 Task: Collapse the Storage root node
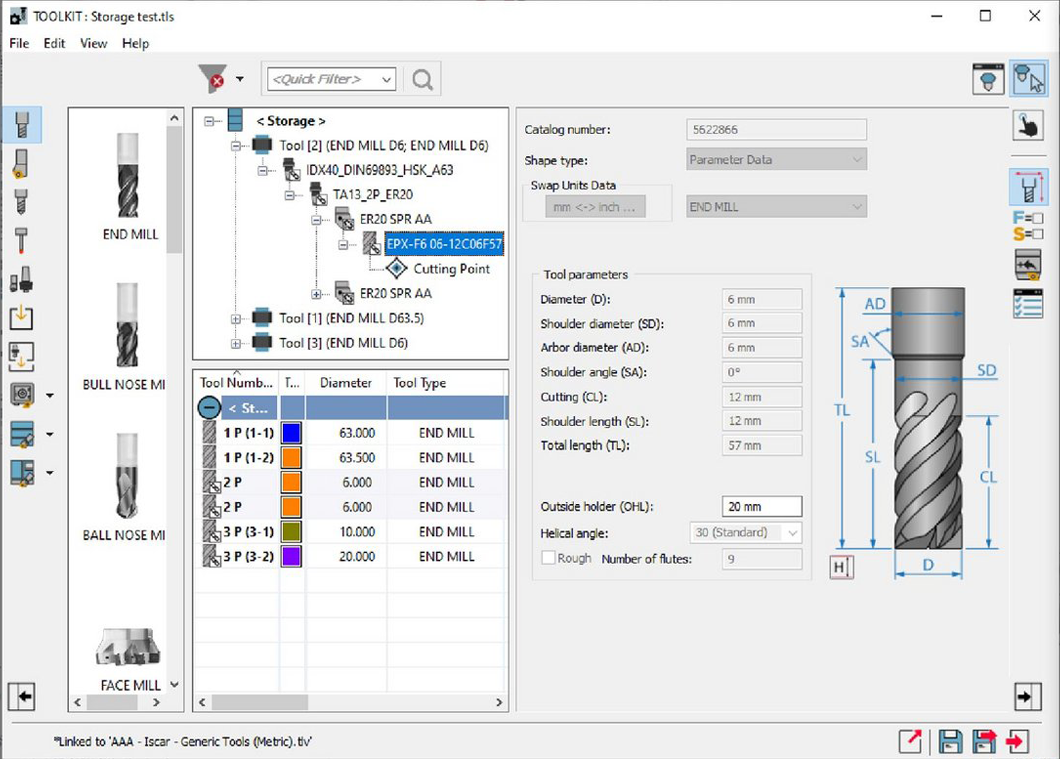click(x=210, y=121)
